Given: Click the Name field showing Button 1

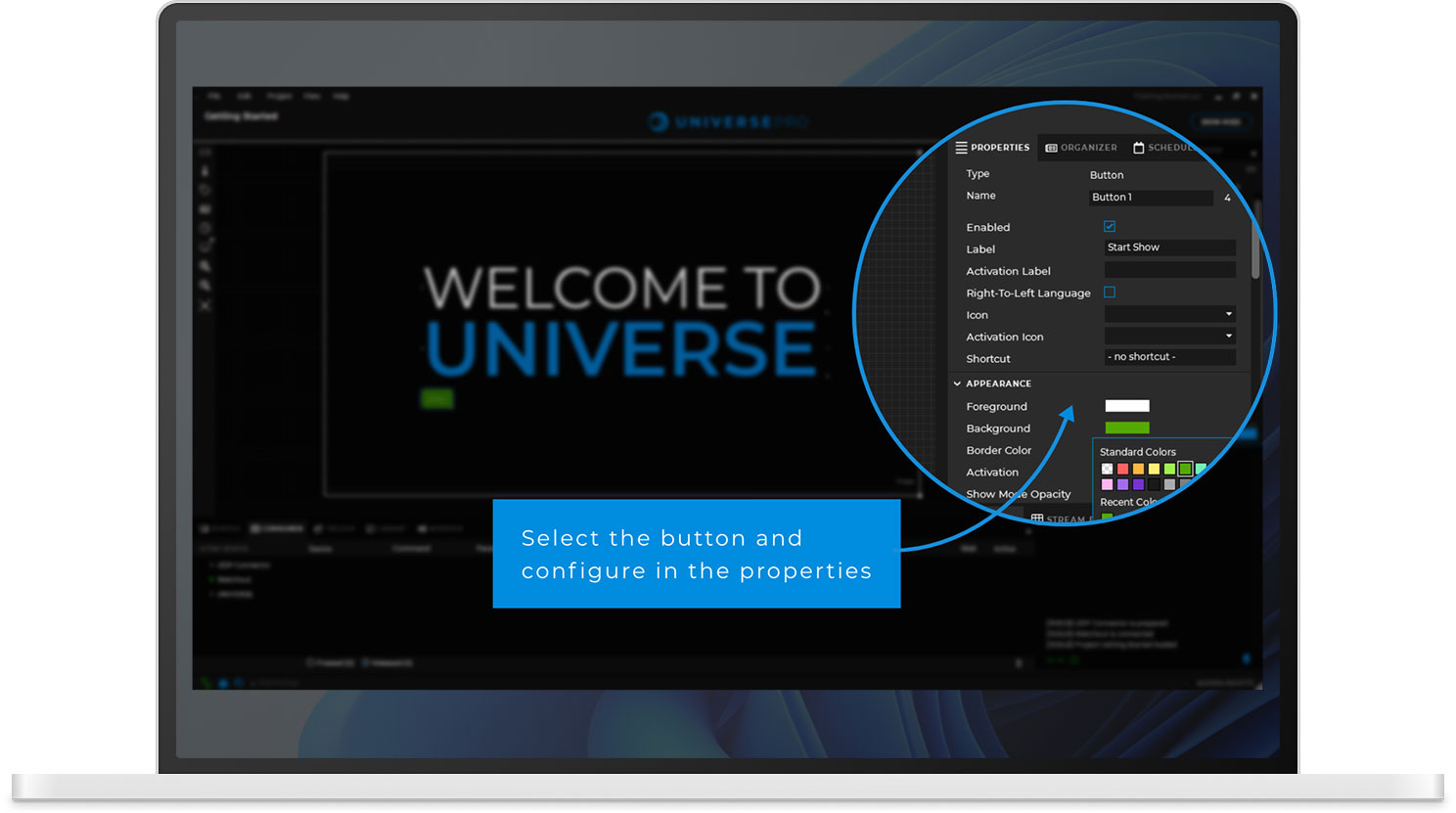Looking at the screenshot, I should pyautogui.click(x=1151, y=198).
